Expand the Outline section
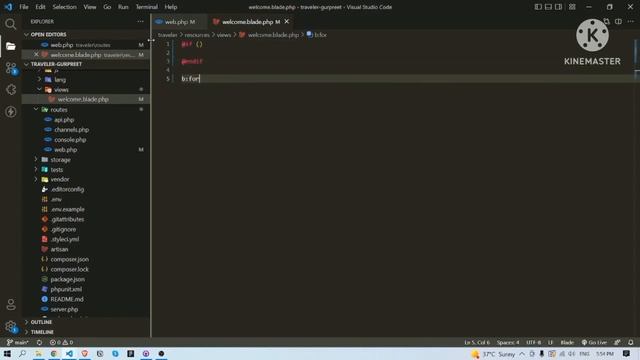Screen dimensions: 640x360 click(41, 322)
